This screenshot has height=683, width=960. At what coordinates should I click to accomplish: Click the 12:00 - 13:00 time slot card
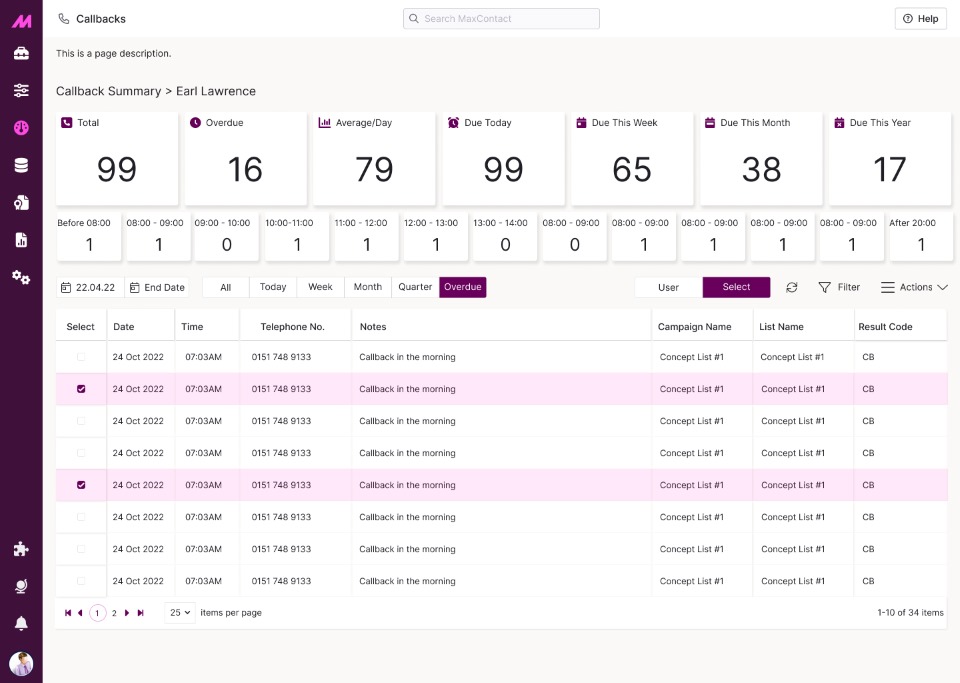tap(436, 237)
